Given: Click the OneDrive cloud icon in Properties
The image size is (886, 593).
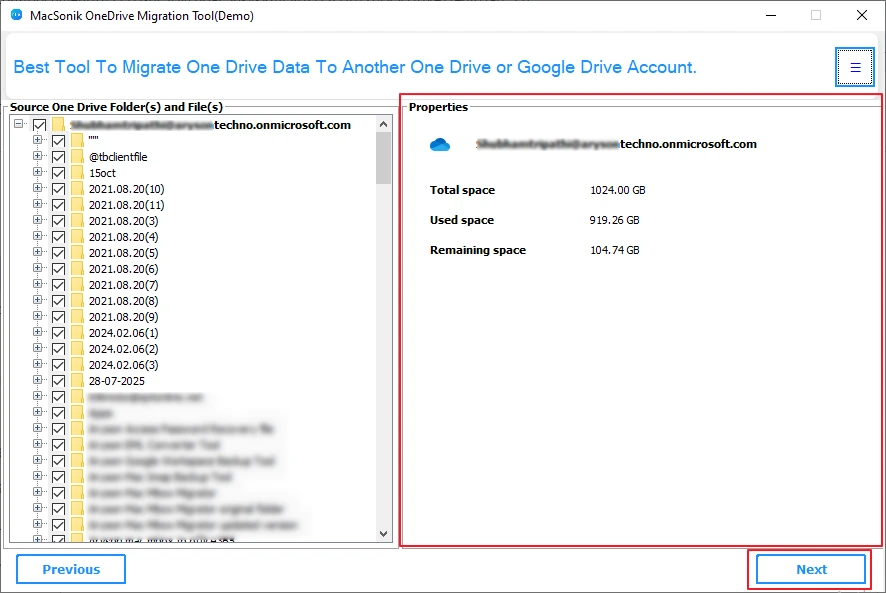Looking at the screenshot, I should (x=440, y=145).
